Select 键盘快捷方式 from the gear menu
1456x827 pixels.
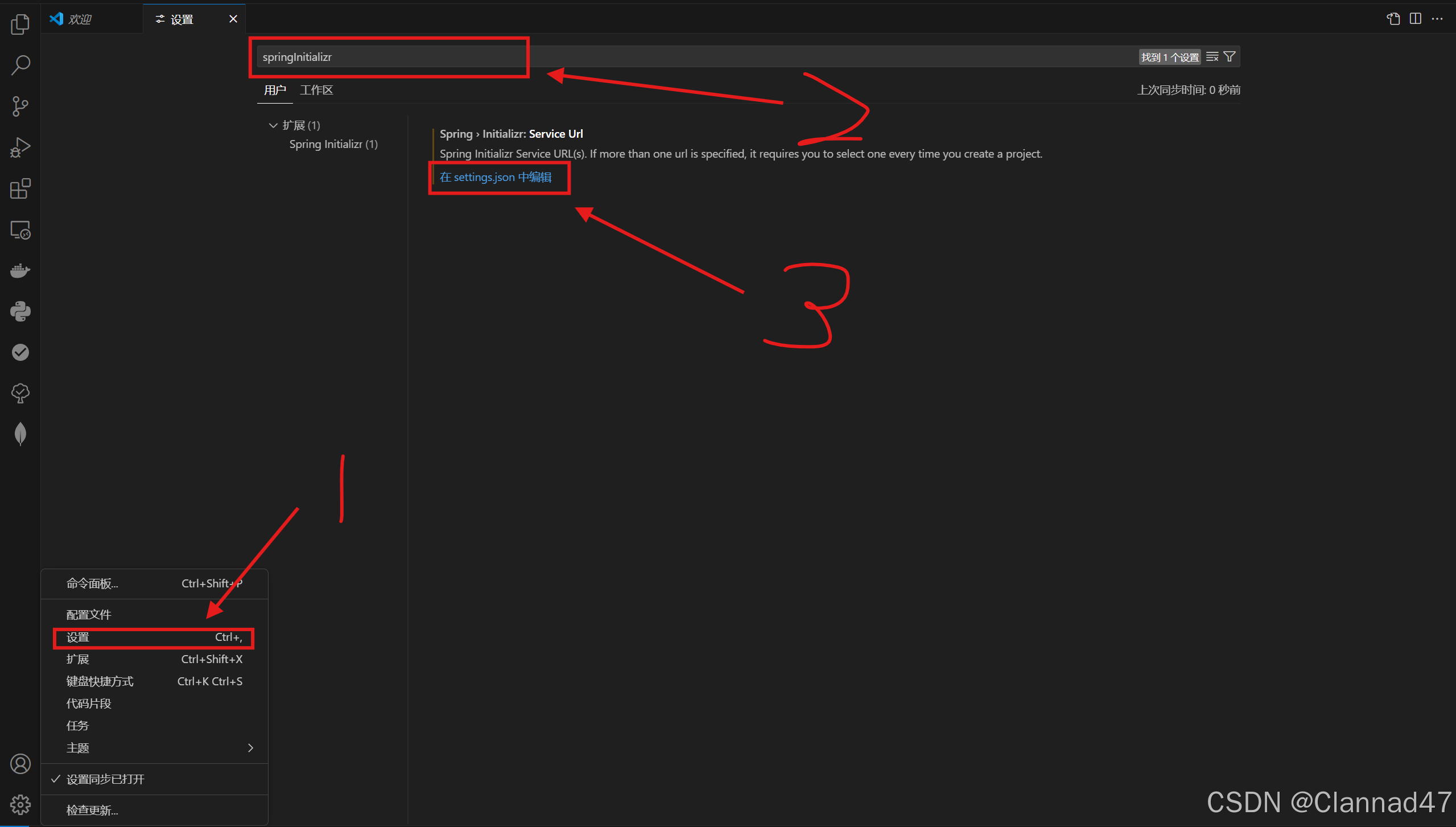[x=100, y=681]
